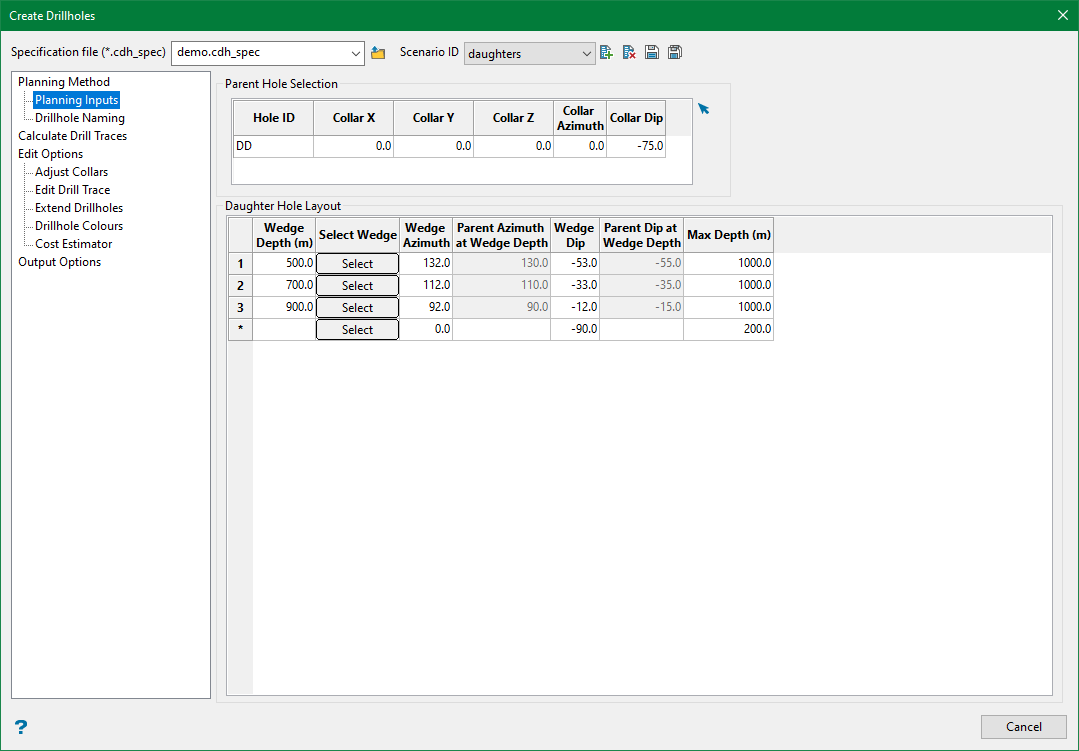Click the Wedge Depth cell in row 2
Image resolution: width=1079 pixels, height=751 pixels.
click(x=284, y=286)
